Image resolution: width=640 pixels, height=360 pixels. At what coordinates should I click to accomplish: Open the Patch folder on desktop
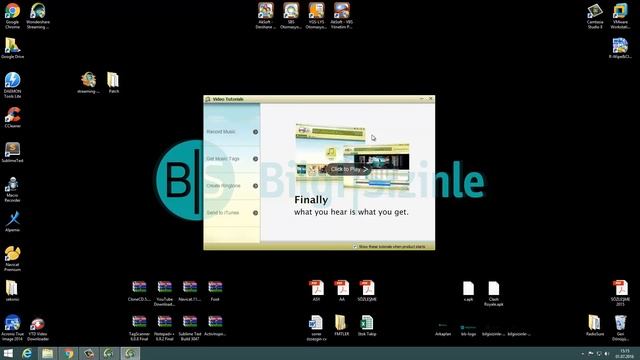[113, 82]
